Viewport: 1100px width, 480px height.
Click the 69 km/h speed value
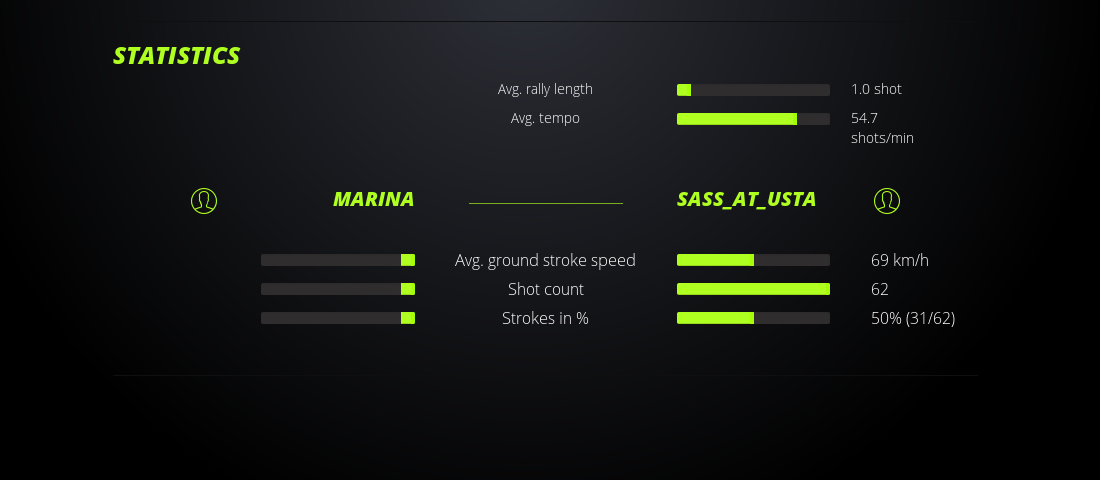coord(900,260)
